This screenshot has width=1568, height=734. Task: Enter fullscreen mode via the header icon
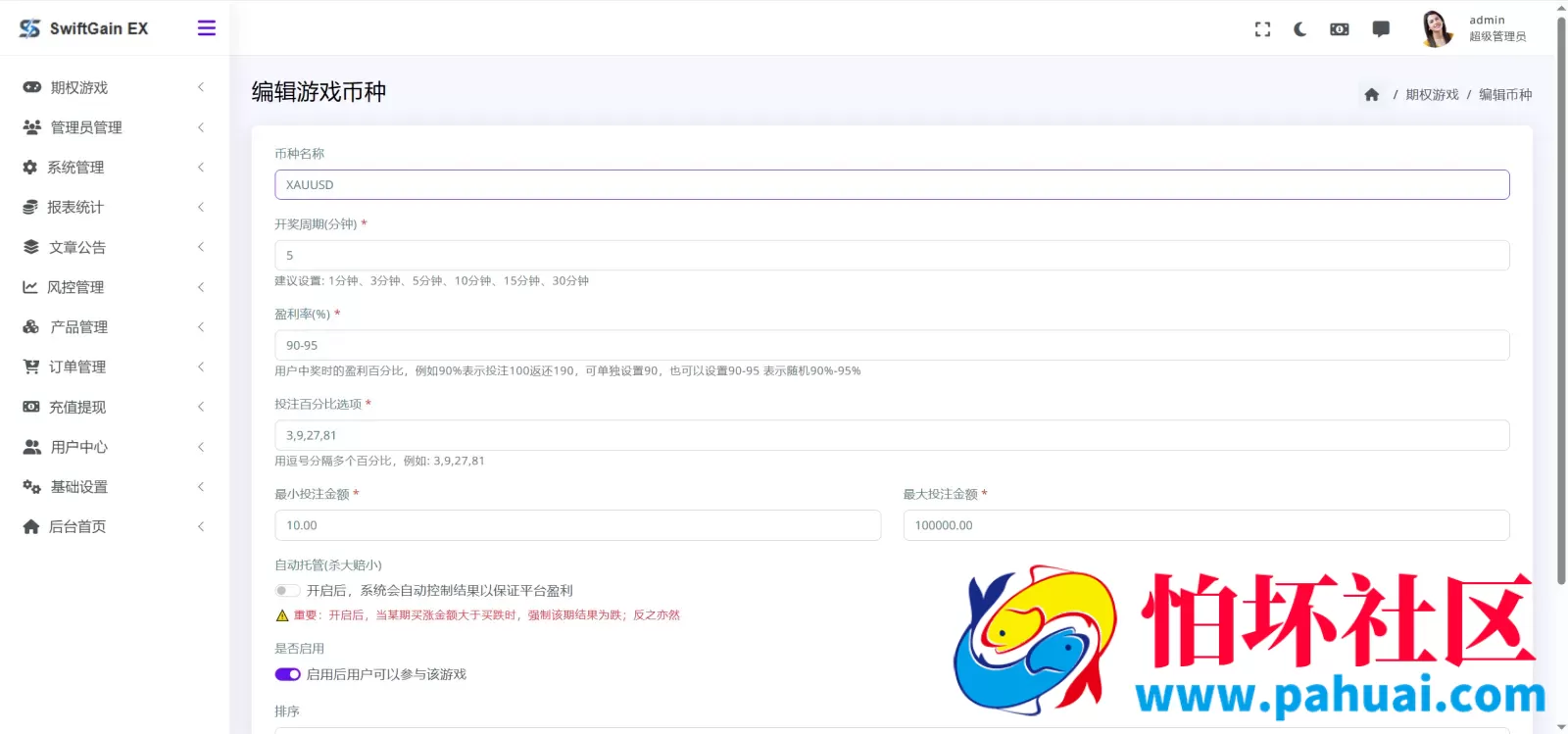pos(1262,29)
